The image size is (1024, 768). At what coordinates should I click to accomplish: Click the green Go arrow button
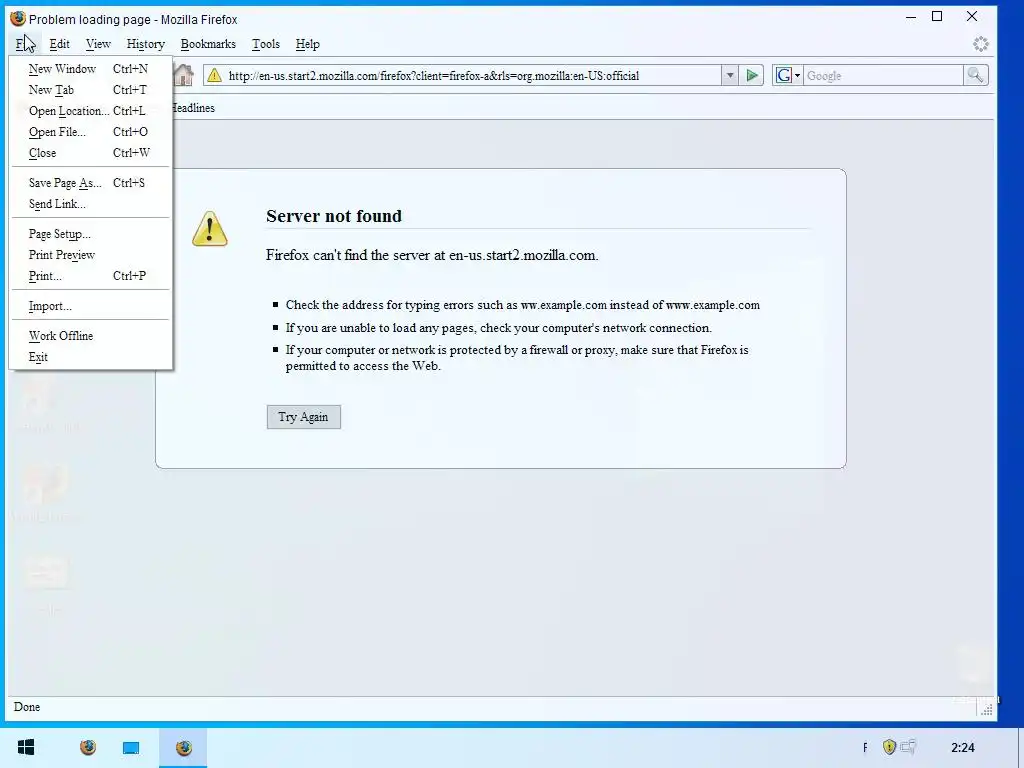point(752,76)
